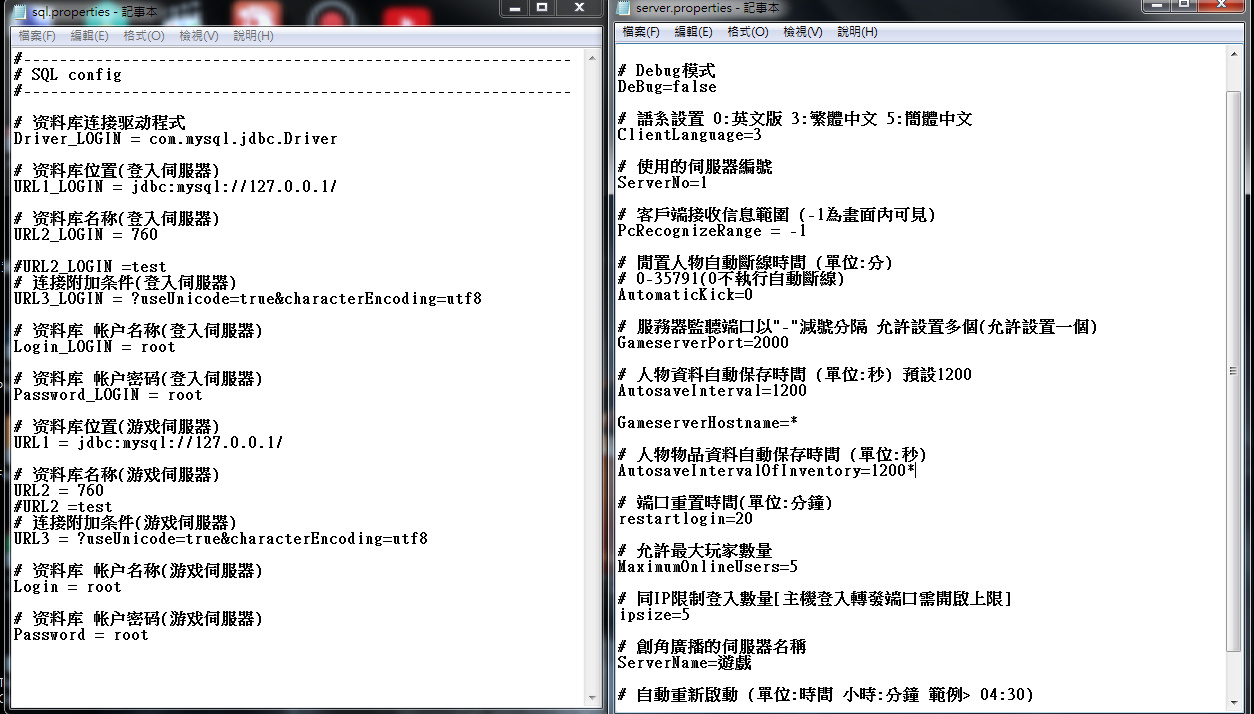
Task: Click commented line "#URL2_LOGIN =test"
Action: coord(90,267)
